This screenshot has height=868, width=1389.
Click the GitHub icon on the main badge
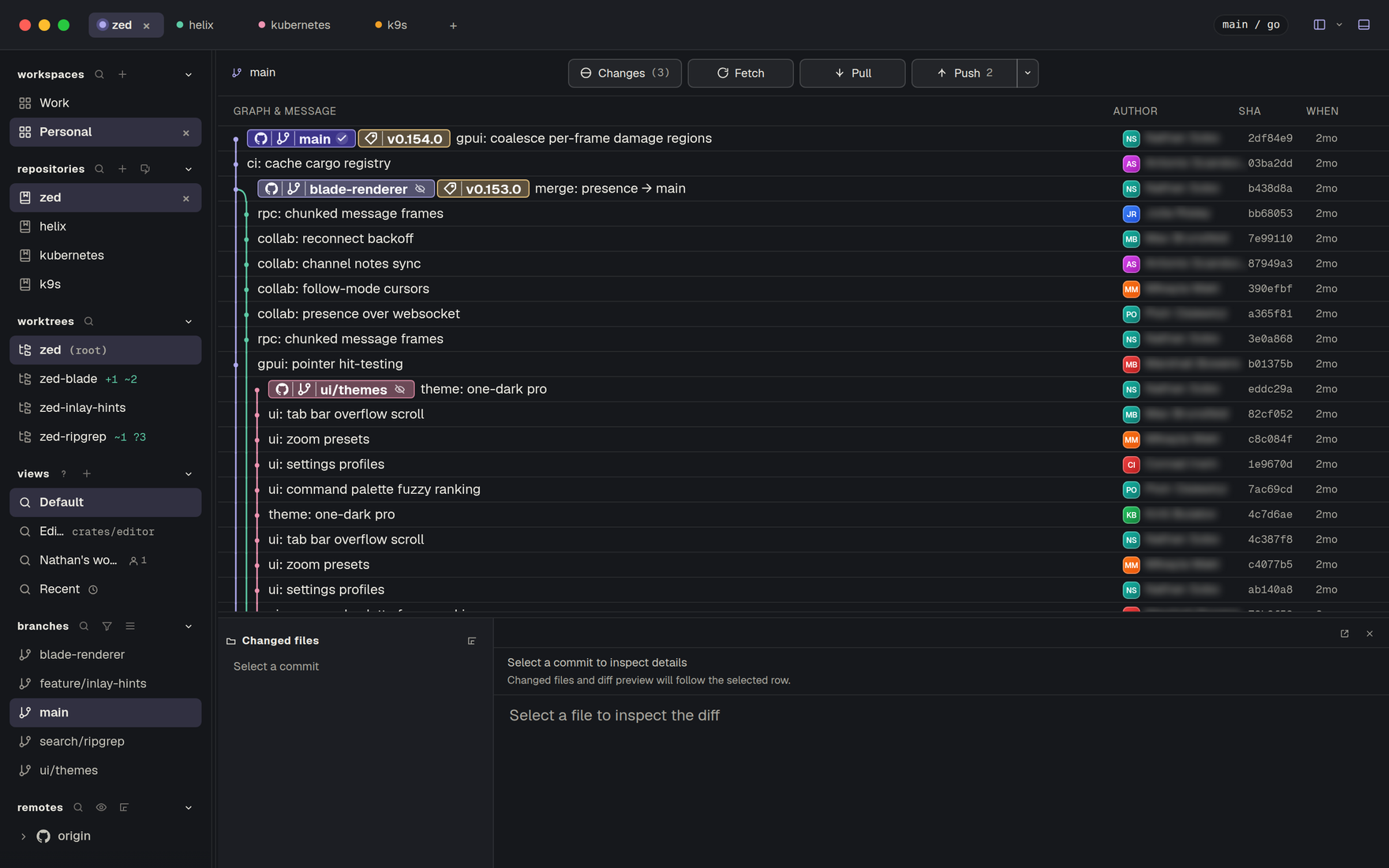coord(260,138)
